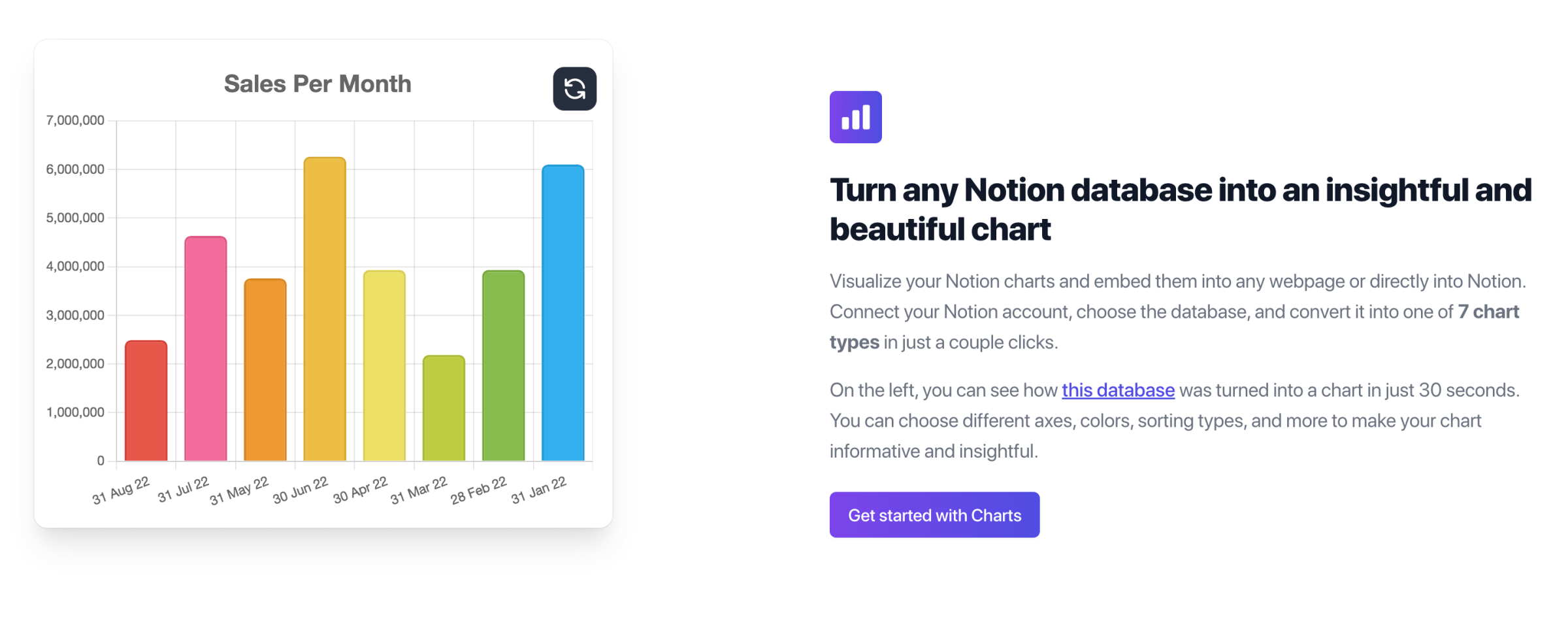Click the 7,000,000 y-axis label
This screenshot has width=1568, height=621.
[75, 120]
